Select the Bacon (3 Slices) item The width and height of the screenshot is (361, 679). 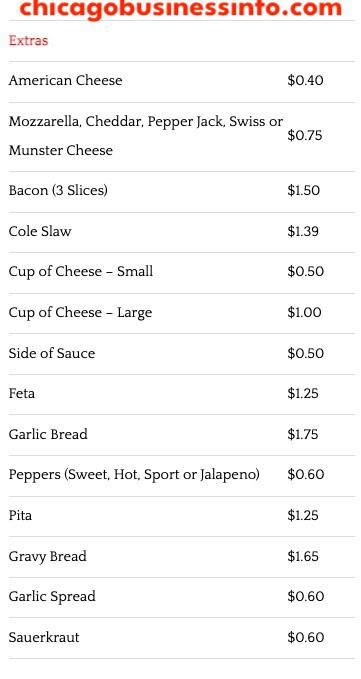(x=58, y=191)
